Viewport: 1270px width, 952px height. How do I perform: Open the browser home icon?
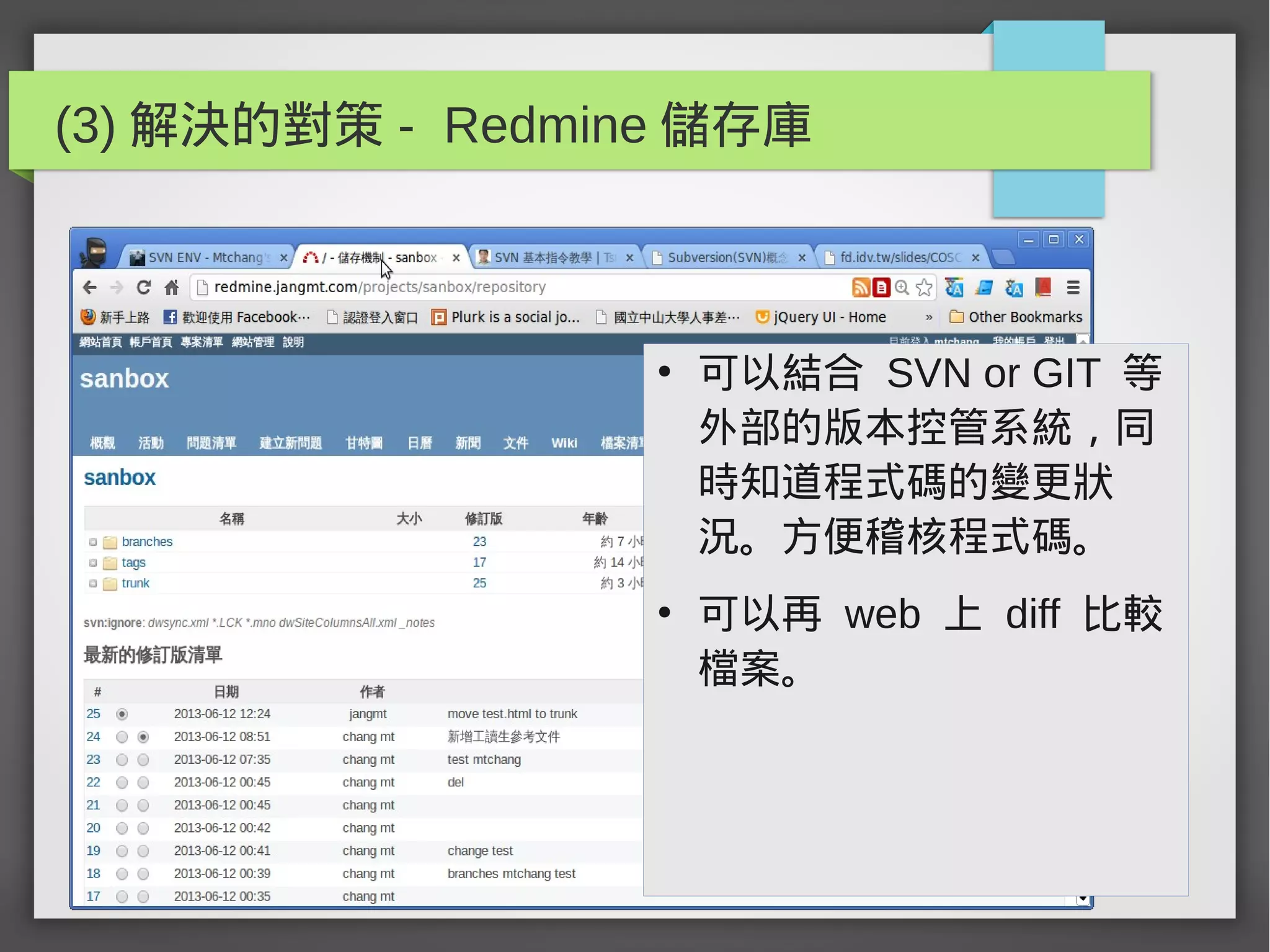point(172,287)
